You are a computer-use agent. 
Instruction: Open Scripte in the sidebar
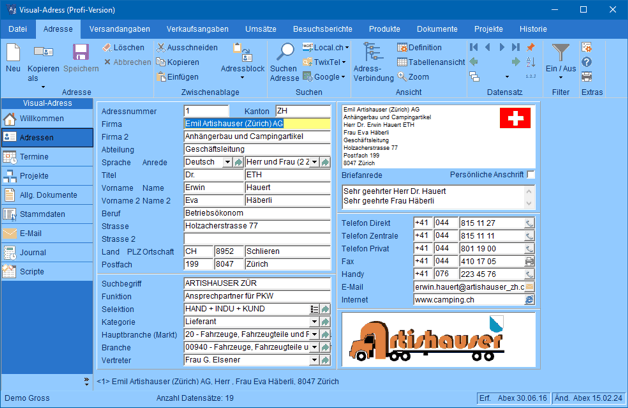coord(47,271)
